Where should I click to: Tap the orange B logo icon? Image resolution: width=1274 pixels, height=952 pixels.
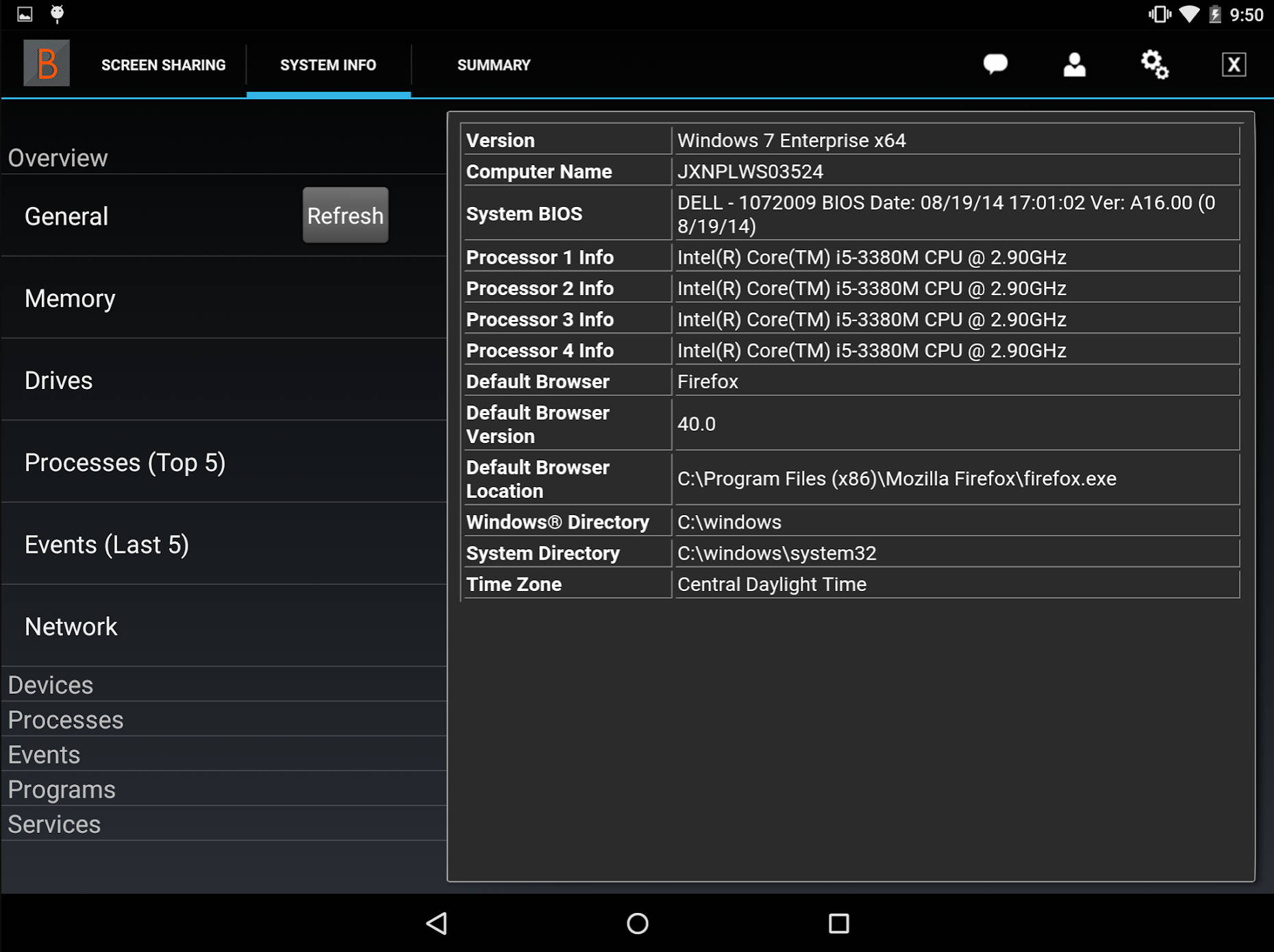(46, 63)
